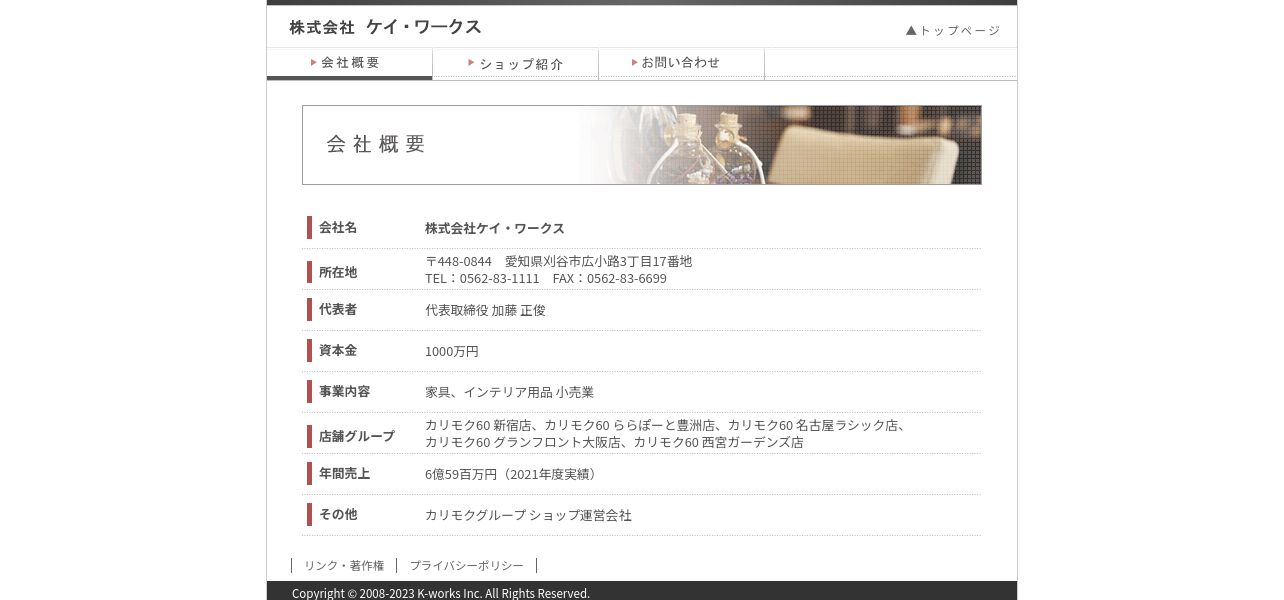Click the TEL 0562-83-1111 line

[x=546, y=278]
